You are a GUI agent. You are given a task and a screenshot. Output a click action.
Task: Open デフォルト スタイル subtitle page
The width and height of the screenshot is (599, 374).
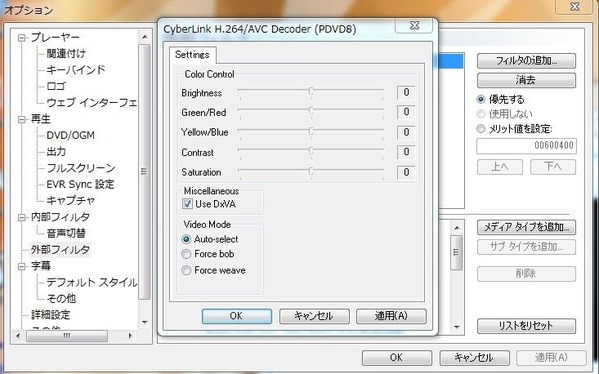(91, 282)
